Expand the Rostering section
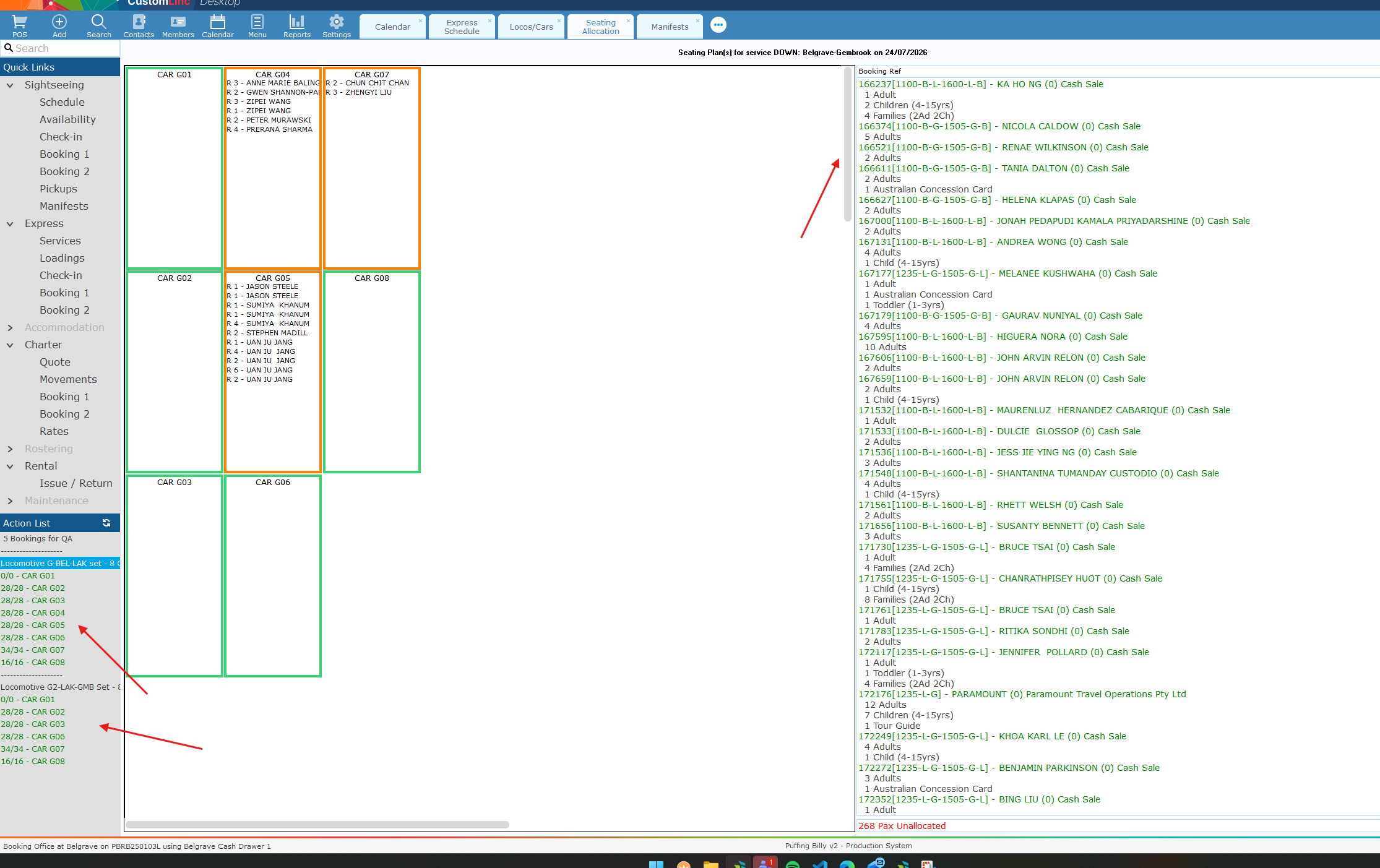Screen dimensions: 1380x868 pyautogui.click(x=10, y=449)
